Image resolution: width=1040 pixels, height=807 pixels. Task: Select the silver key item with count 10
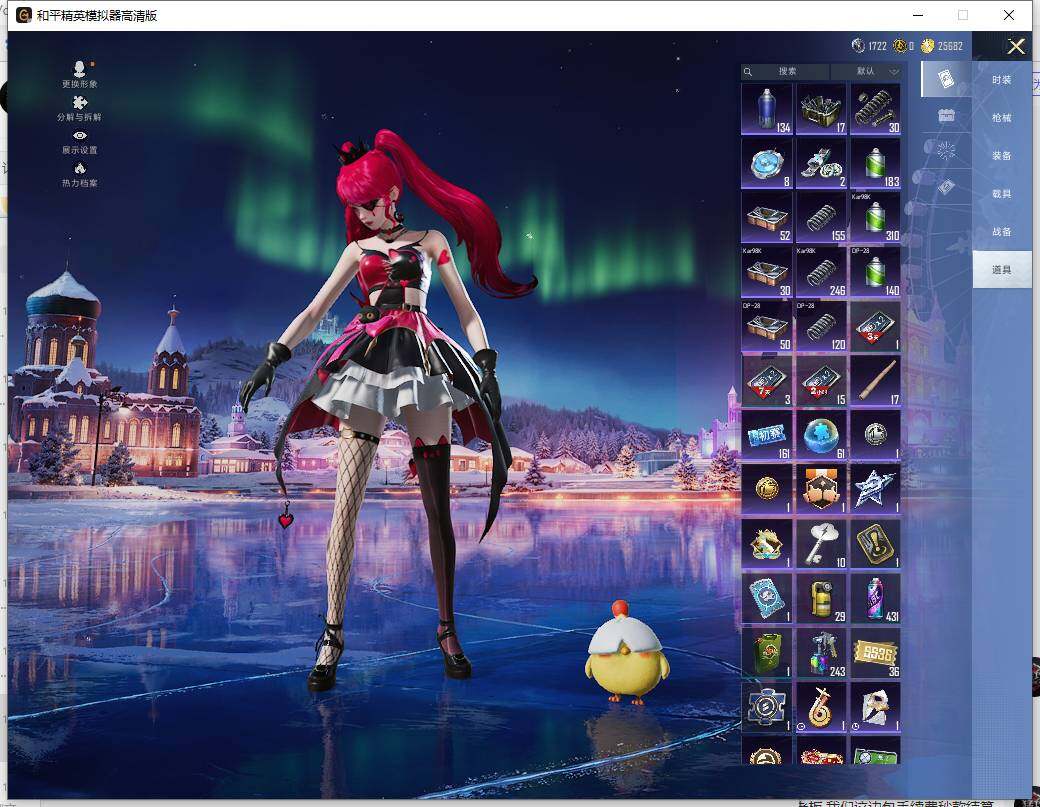[821, 543]
